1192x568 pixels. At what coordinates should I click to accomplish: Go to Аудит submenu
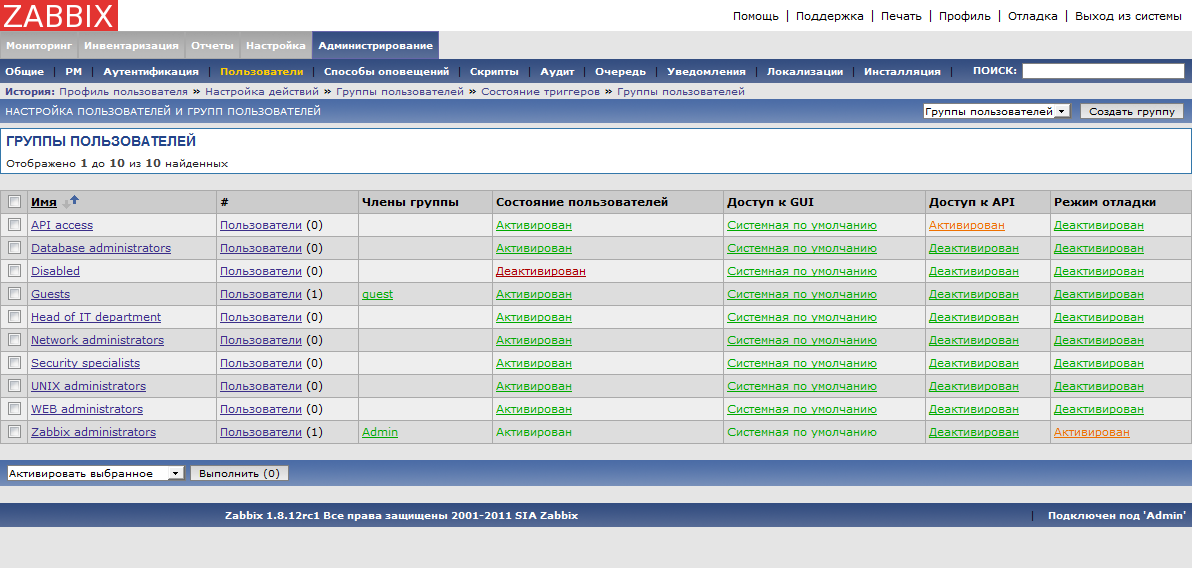pyautogui.click(x=557, y=71)
